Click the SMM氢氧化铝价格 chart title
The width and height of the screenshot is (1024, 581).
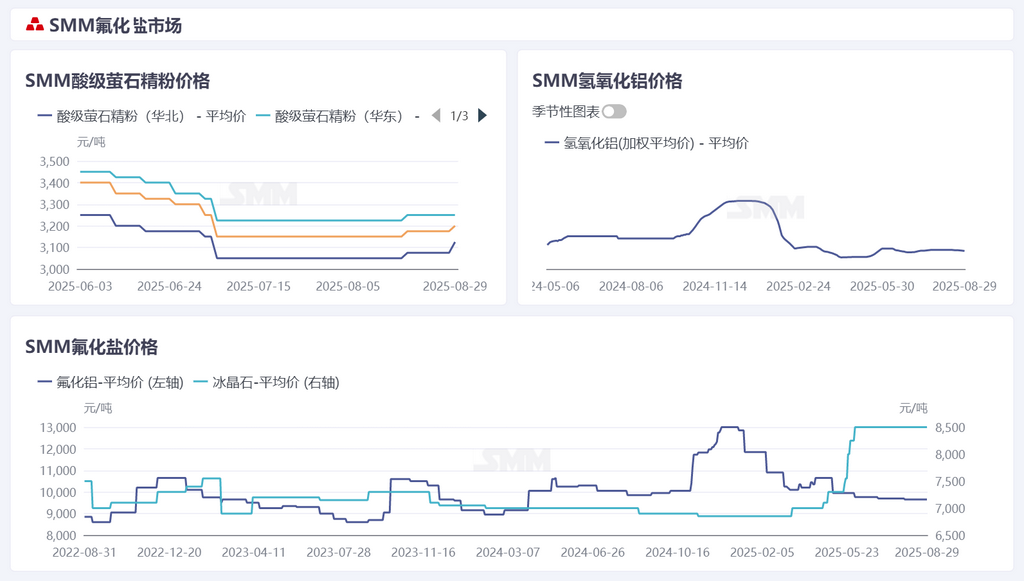click(607, 81)
